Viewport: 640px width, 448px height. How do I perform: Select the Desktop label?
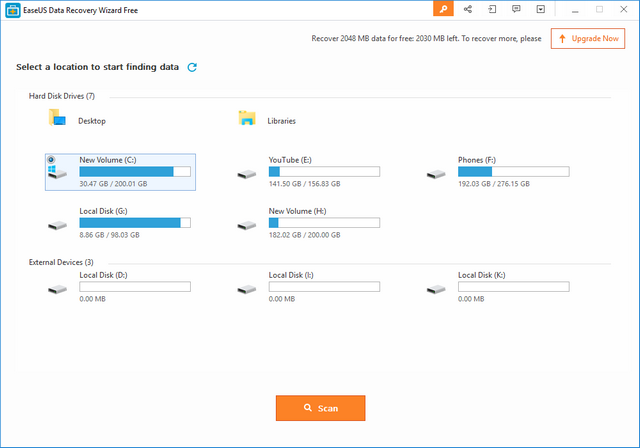tap(92, 121)
